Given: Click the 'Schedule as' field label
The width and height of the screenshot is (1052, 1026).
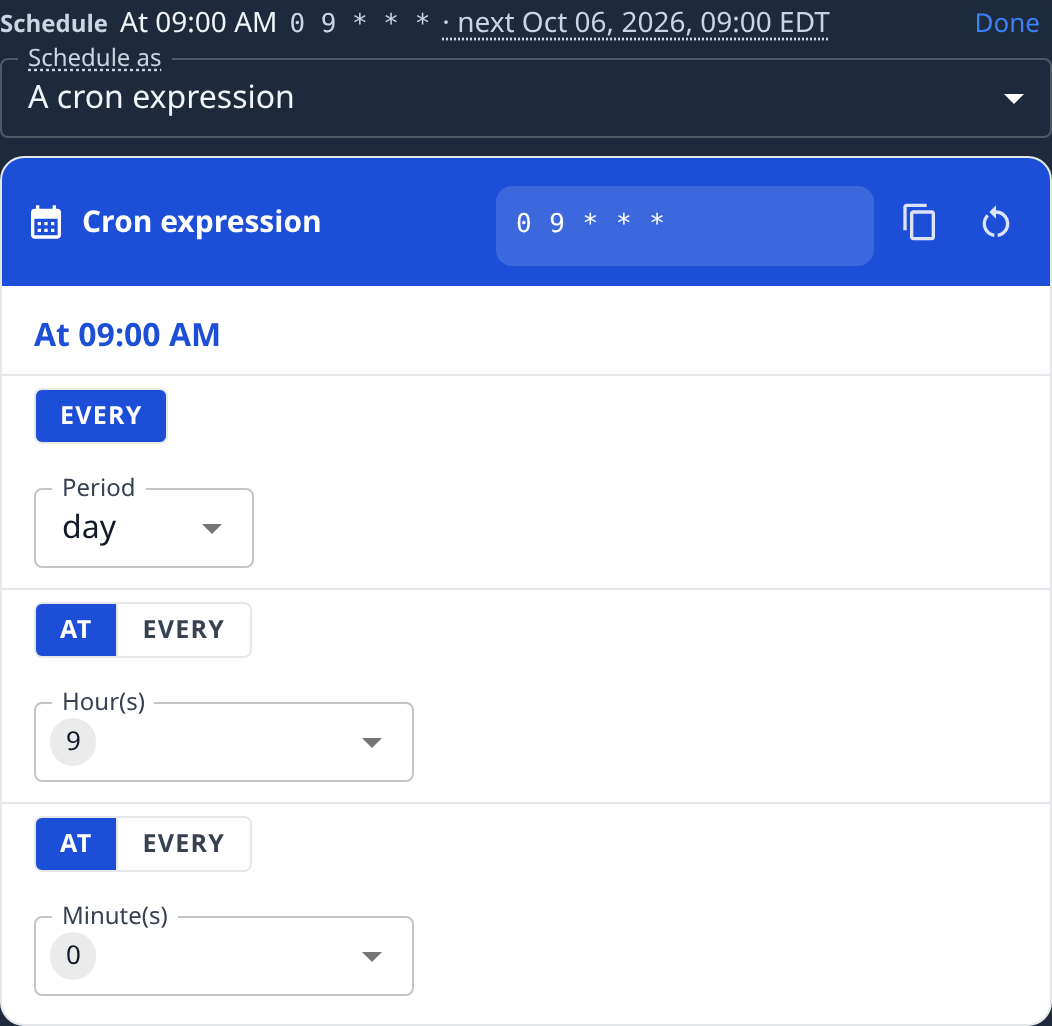Looking at the screenshot, I should coord(95,58).
